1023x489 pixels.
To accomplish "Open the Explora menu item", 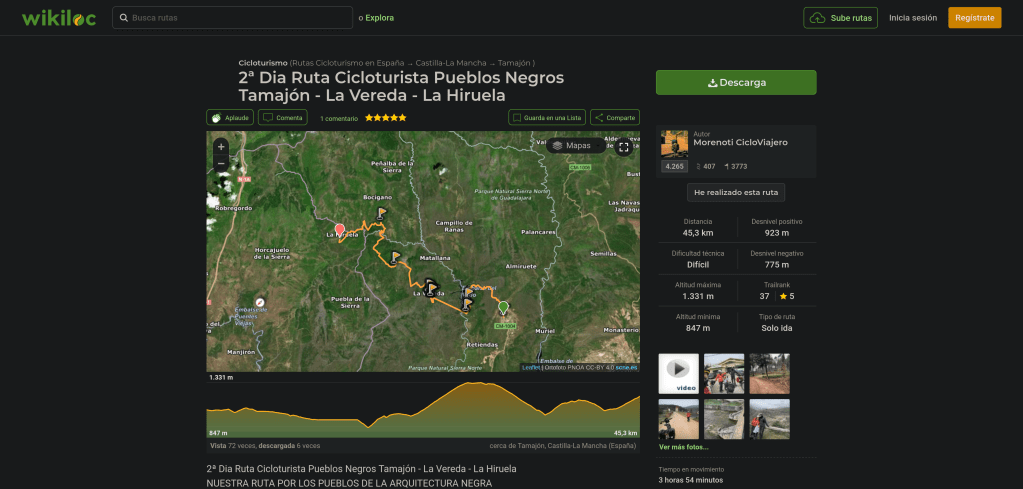I will (x=379, y=18).
